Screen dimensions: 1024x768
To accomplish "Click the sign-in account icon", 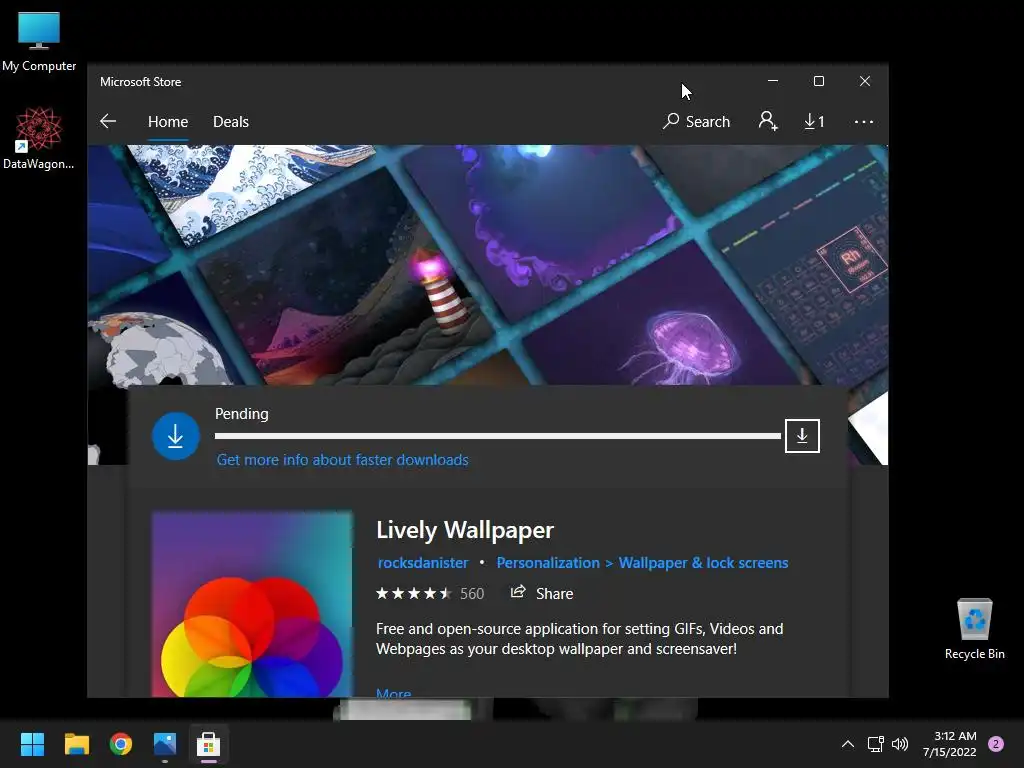I will point(767,121).
